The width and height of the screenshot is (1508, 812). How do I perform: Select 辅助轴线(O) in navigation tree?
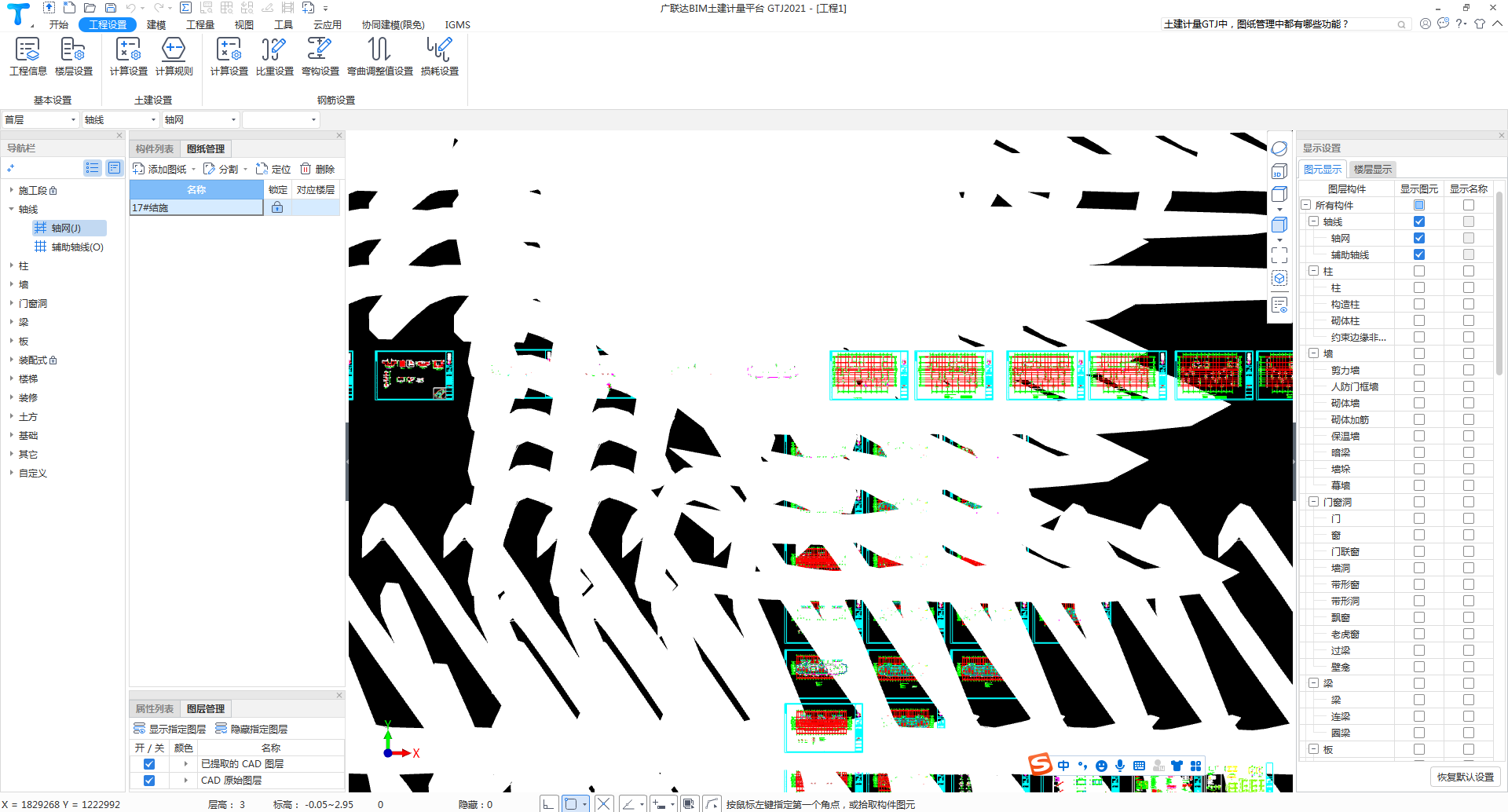pos(77,247)
